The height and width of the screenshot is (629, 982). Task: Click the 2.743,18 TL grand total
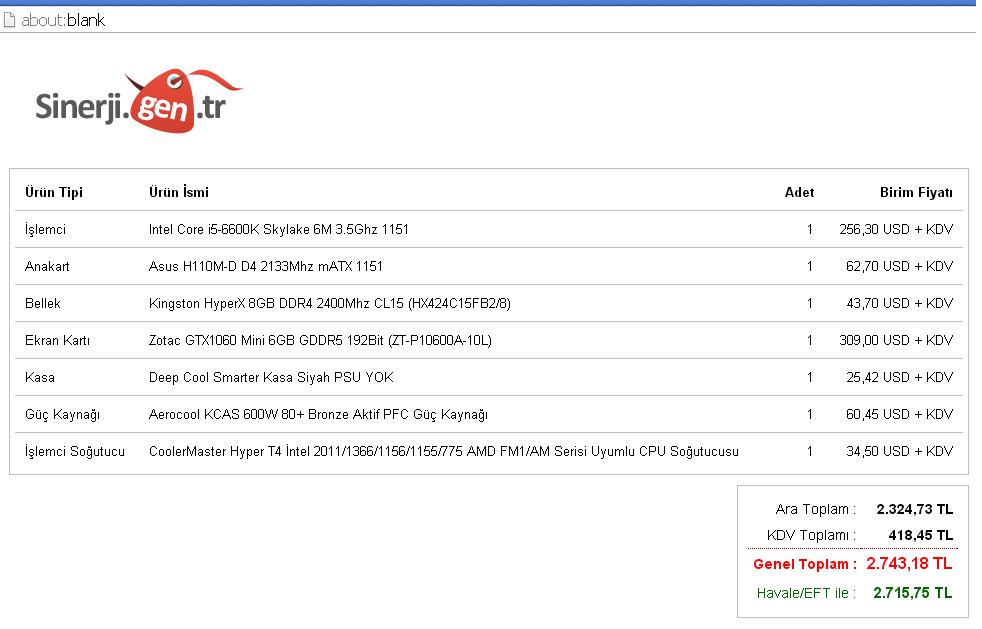909,564
